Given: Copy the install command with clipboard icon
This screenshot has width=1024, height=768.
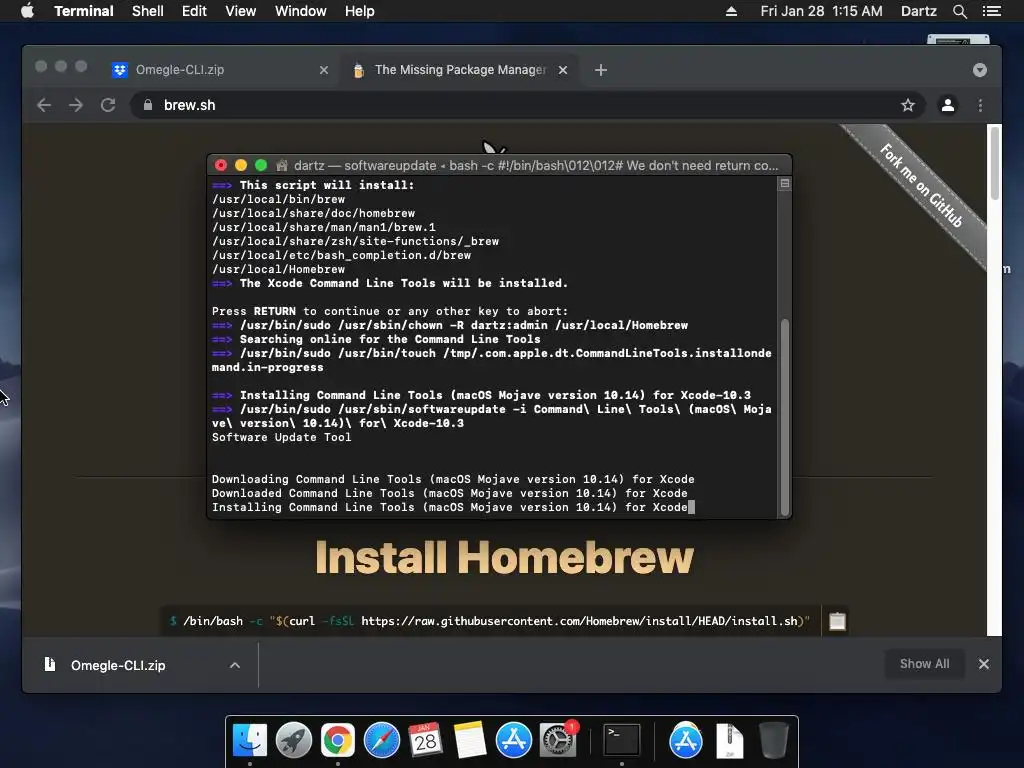Looking at the screenshot, I should tap(837, 621).
